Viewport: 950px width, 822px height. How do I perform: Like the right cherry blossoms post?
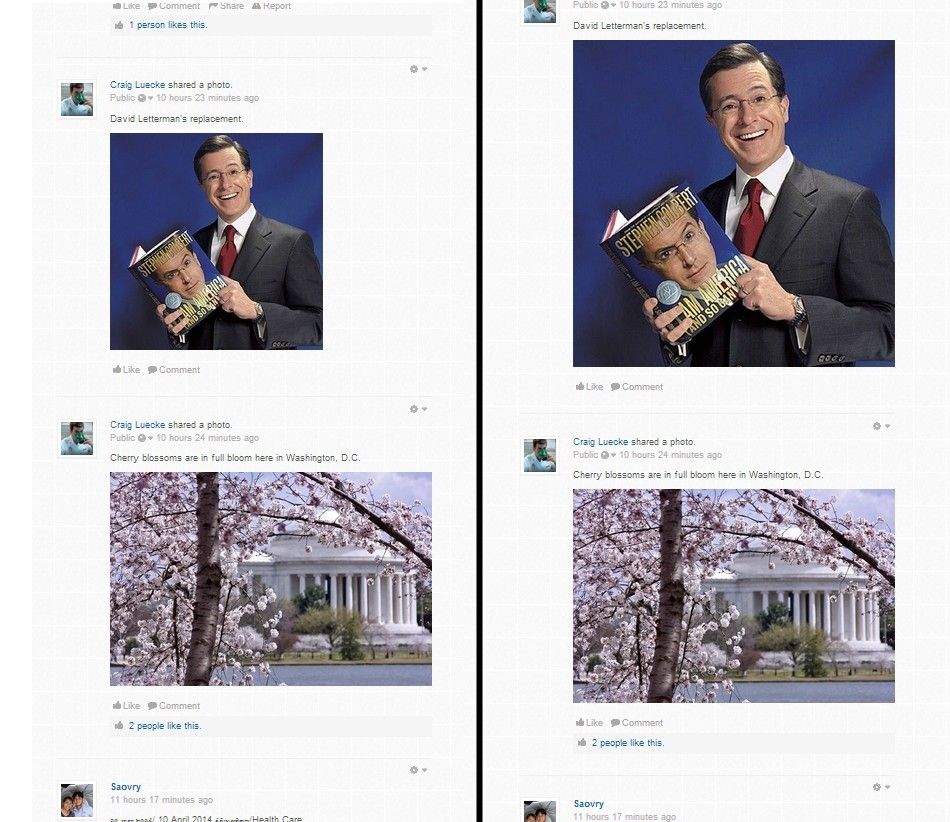pos(589,723)
